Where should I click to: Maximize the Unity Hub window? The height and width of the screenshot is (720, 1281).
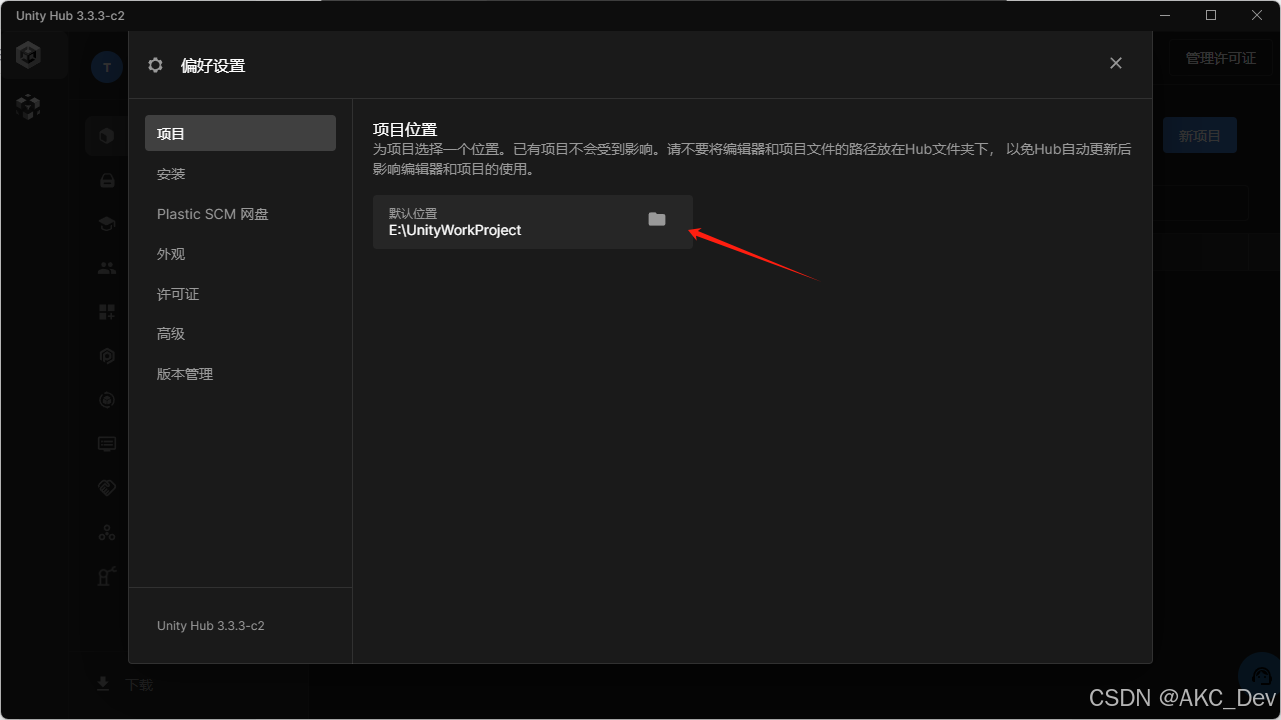click(1211, 15)
